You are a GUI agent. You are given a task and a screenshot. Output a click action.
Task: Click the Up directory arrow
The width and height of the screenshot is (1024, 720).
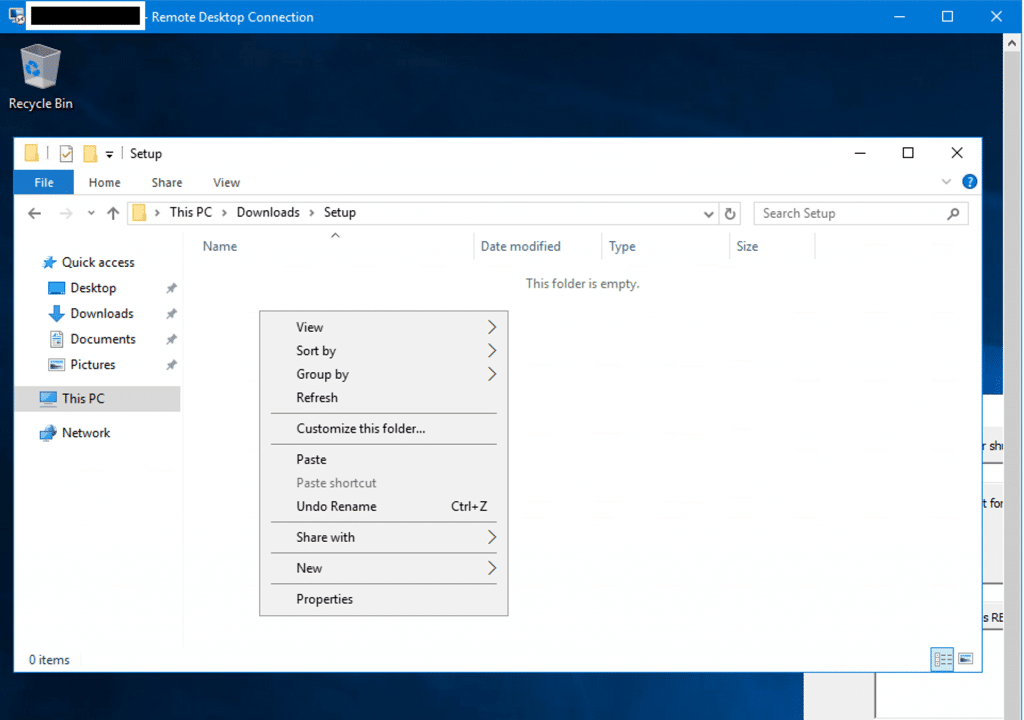[113, 213]
